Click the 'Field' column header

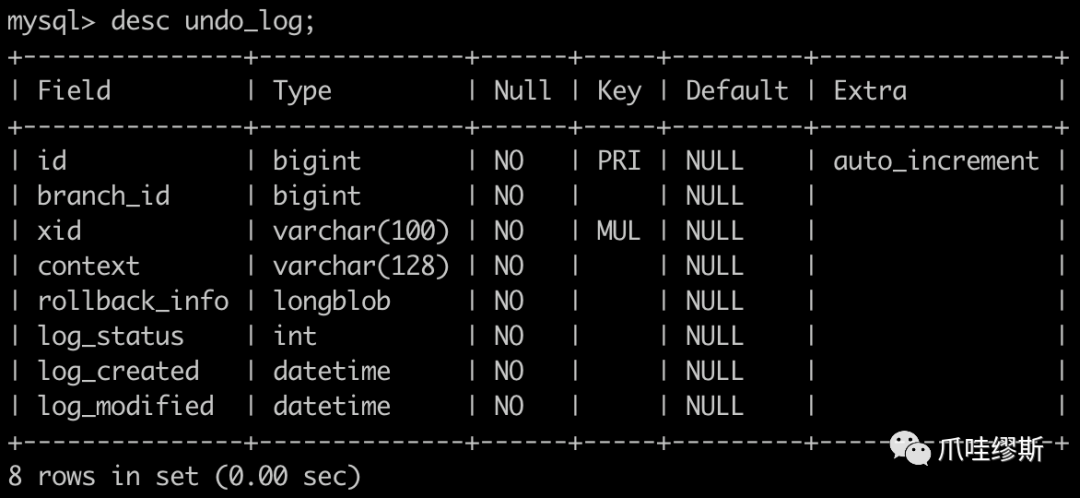(74, 91)
